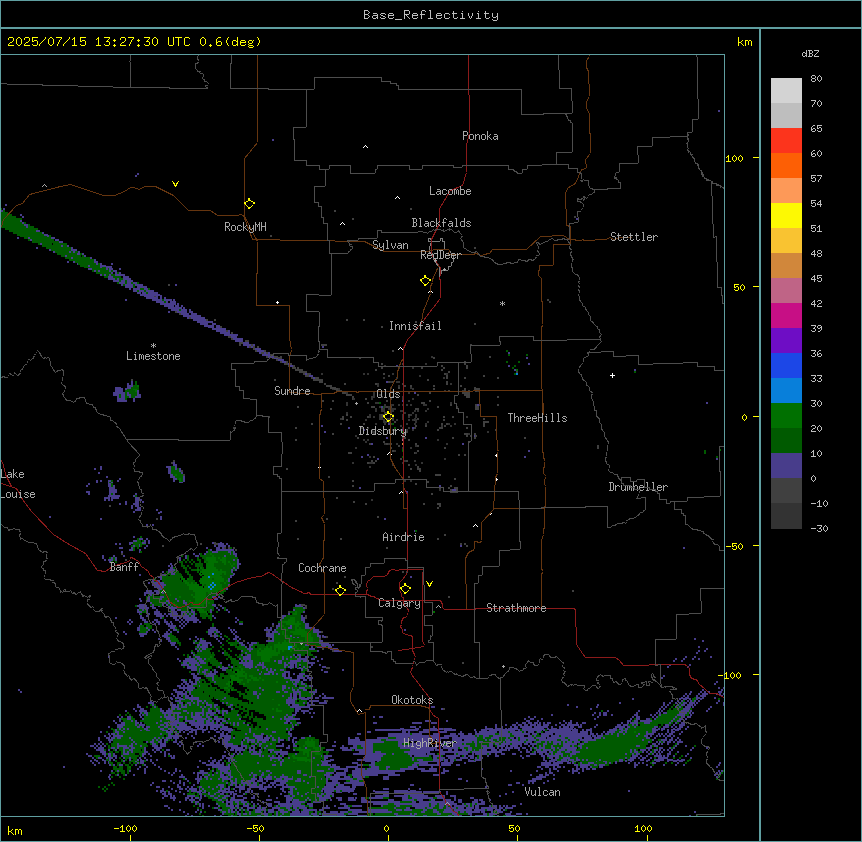
Task: Click the RockyMH label
Action: click(245, 227)
